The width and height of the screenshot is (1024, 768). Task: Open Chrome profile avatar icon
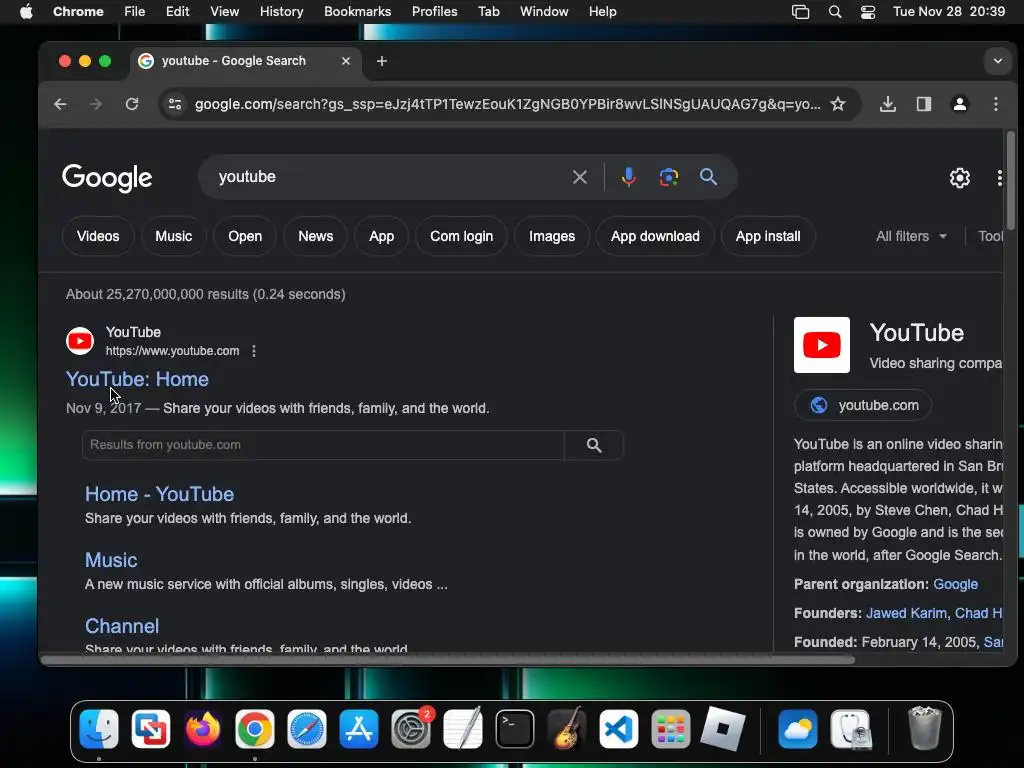(x=959, y=104)
